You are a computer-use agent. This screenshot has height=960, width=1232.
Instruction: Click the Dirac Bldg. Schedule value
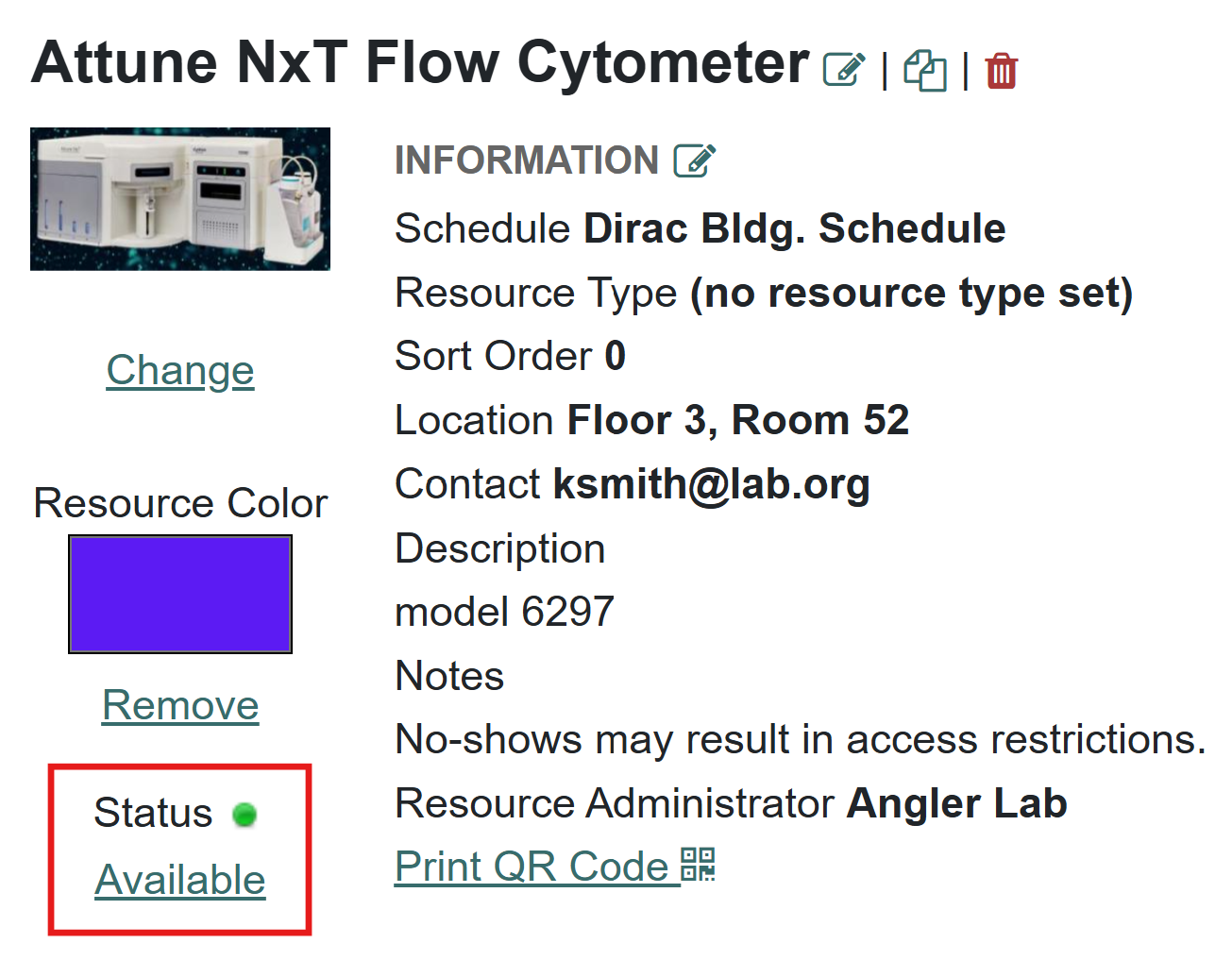point(794,228)
